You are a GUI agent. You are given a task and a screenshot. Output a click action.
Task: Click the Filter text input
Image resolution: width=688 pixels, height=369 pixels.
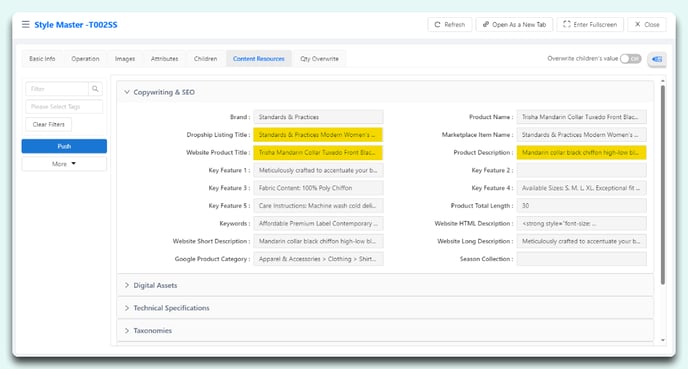pyautogui.click(x=57, y=89)
